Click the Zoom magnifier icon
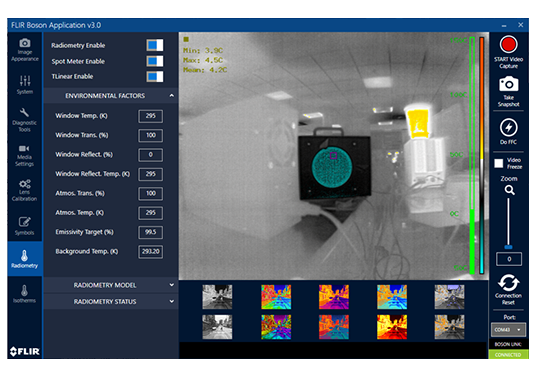 click(509, 190)
